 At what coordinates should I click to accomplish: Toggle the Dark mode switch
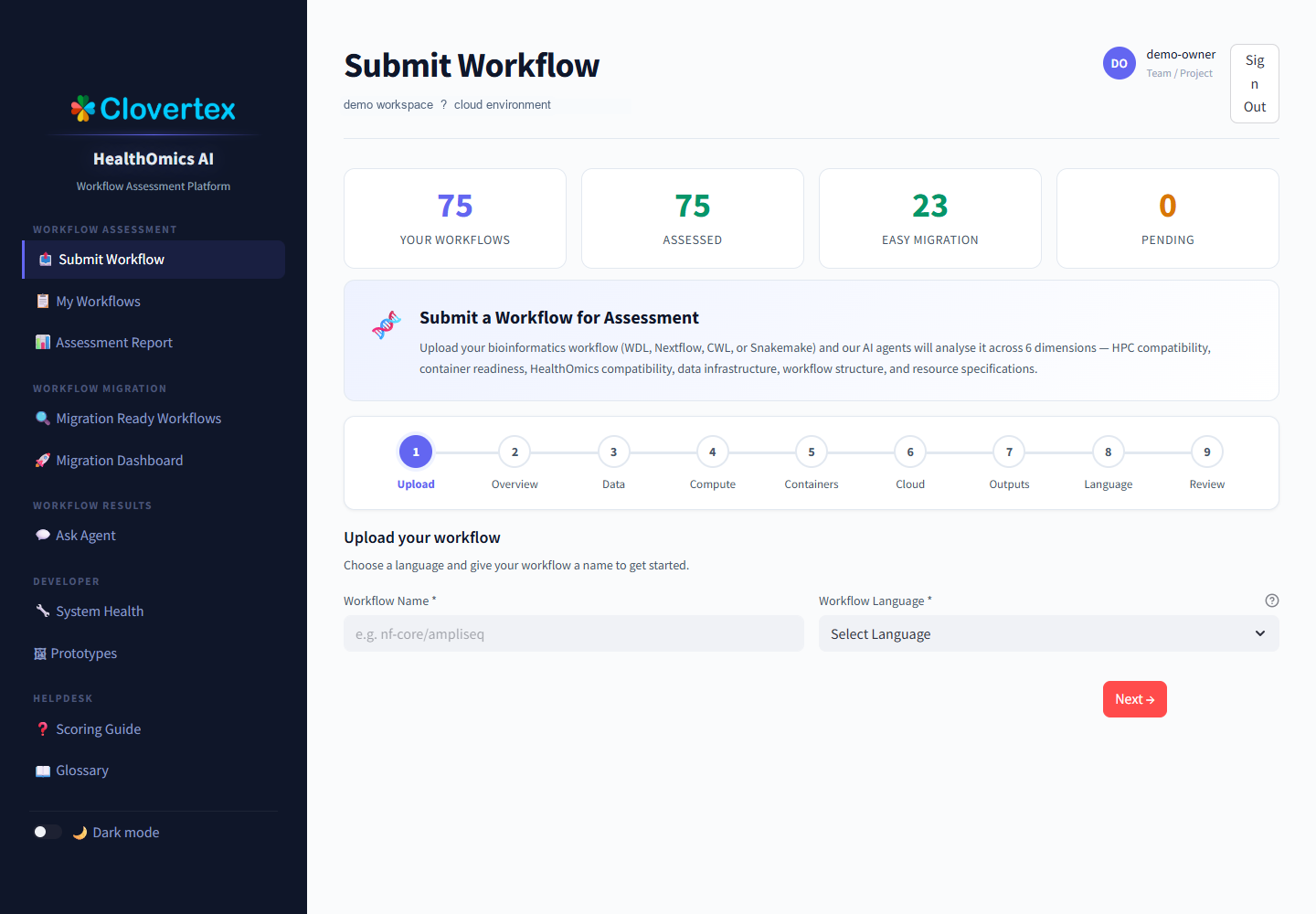[x=48, y=832]
